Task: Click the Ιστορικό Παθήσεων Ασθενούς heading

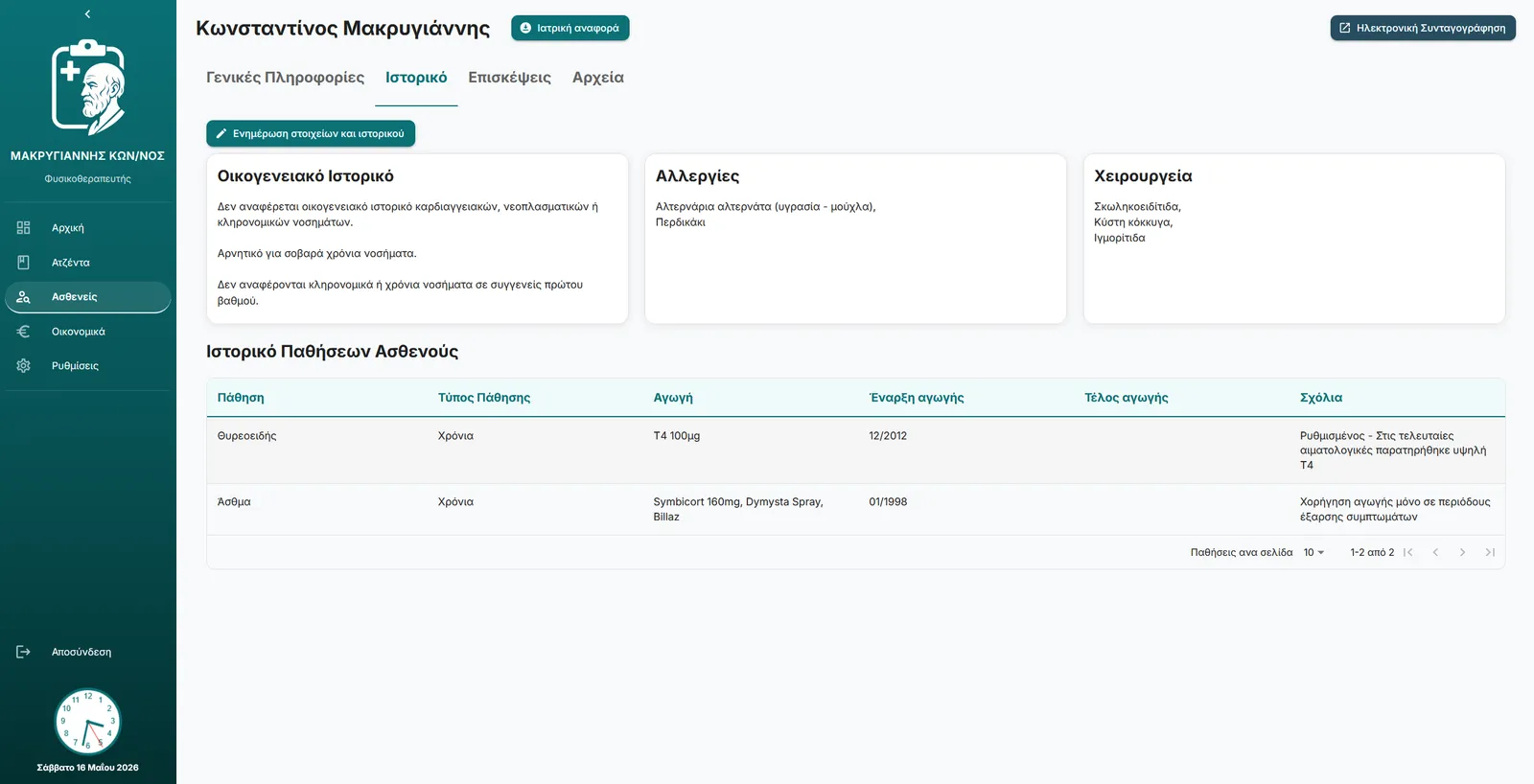Action: pos(332,352)
